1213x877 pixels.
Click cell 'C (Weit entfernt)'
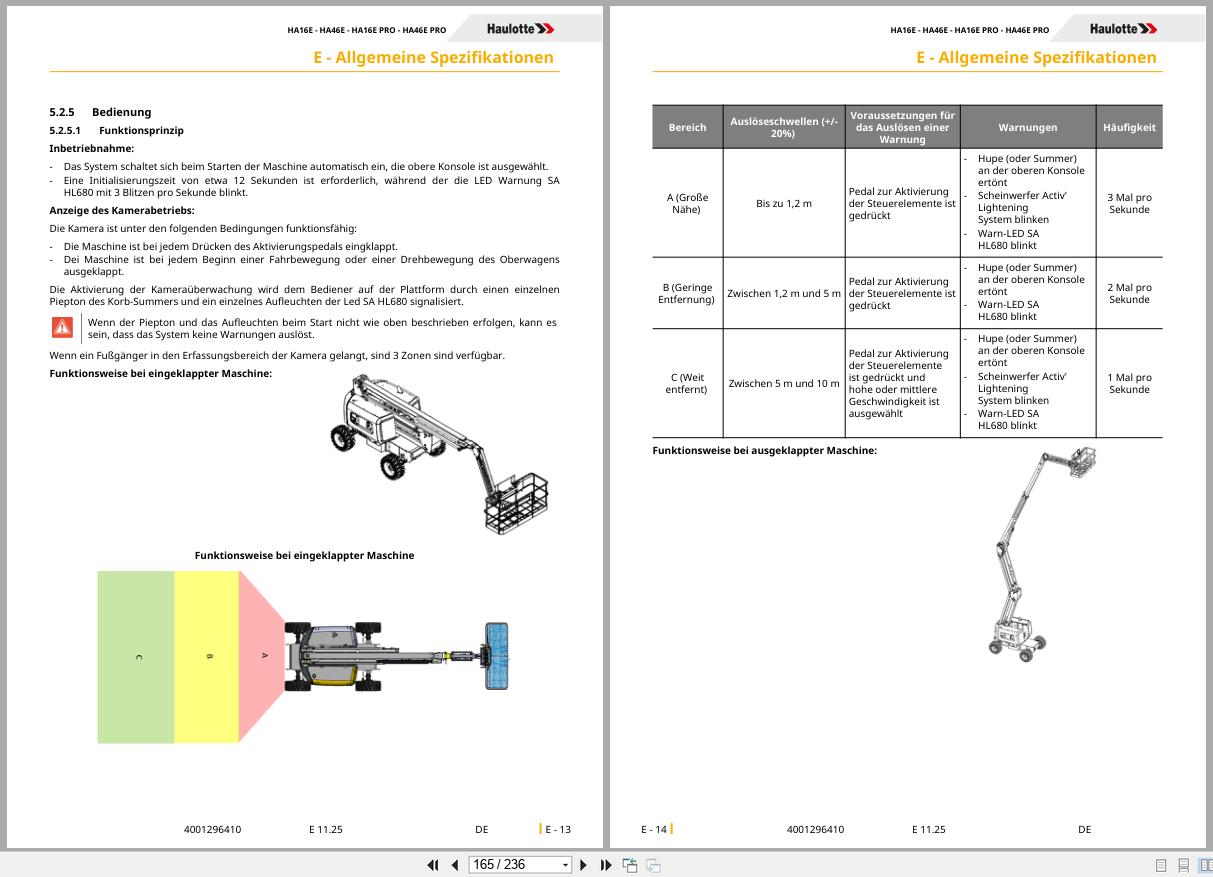pyautogui.click(x=687, y=383)
